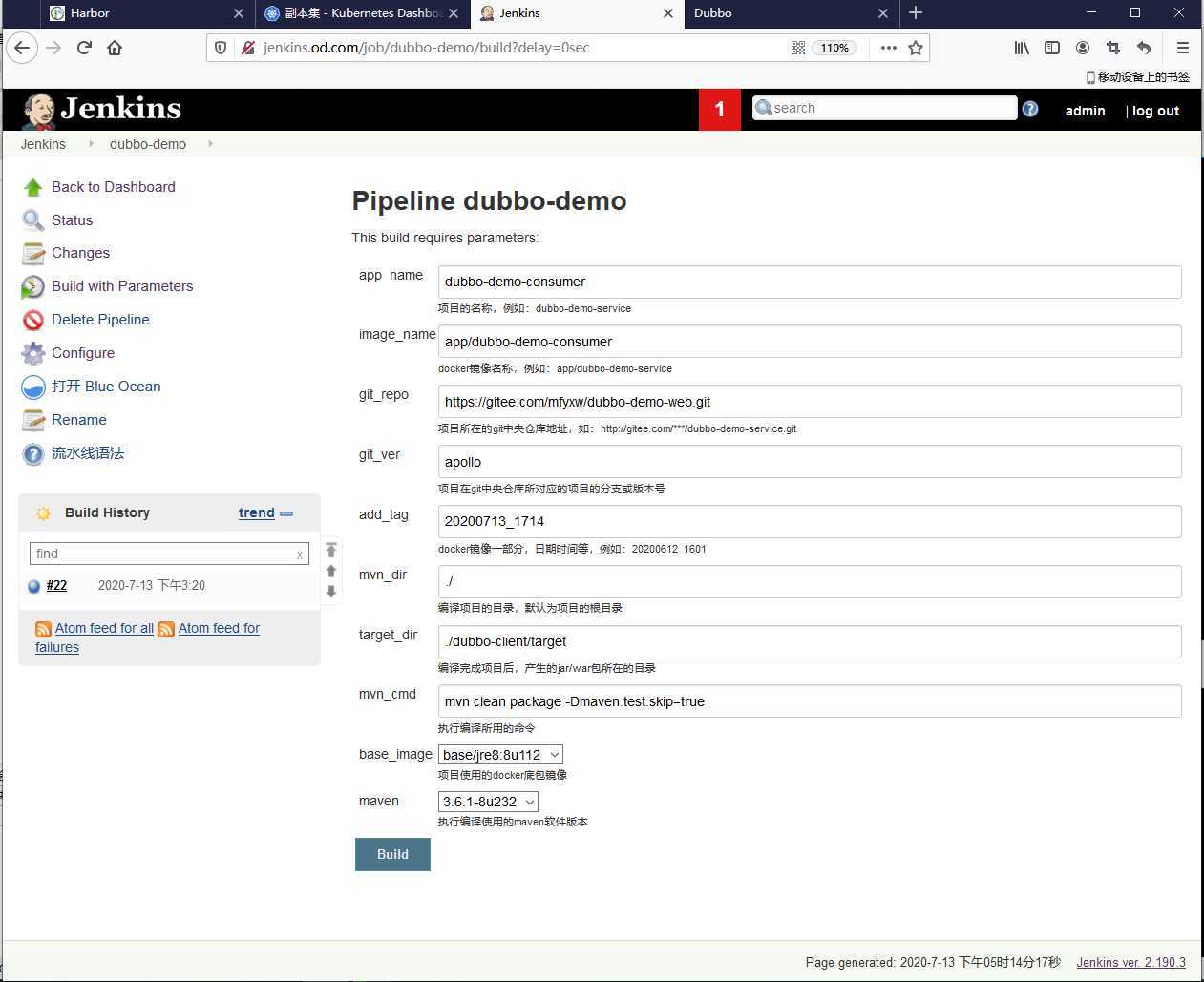The width and height of the screenshot is (1204, 982).
Task: Click the build history page-down arrow
Action: [x=331, y=592]
